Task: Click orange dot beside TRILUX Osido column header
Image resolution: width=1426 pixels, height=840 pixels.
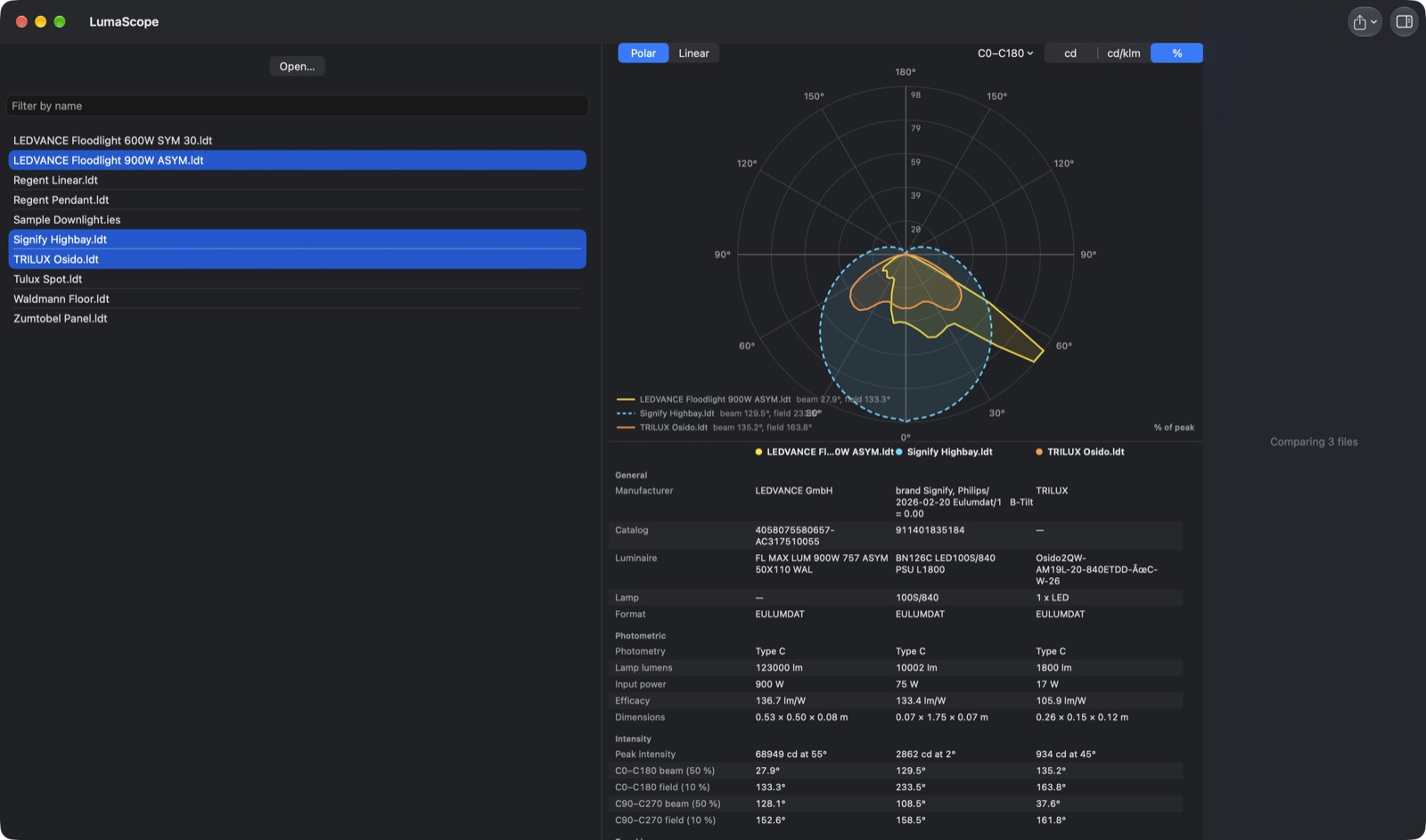Action: point(1039,452)
